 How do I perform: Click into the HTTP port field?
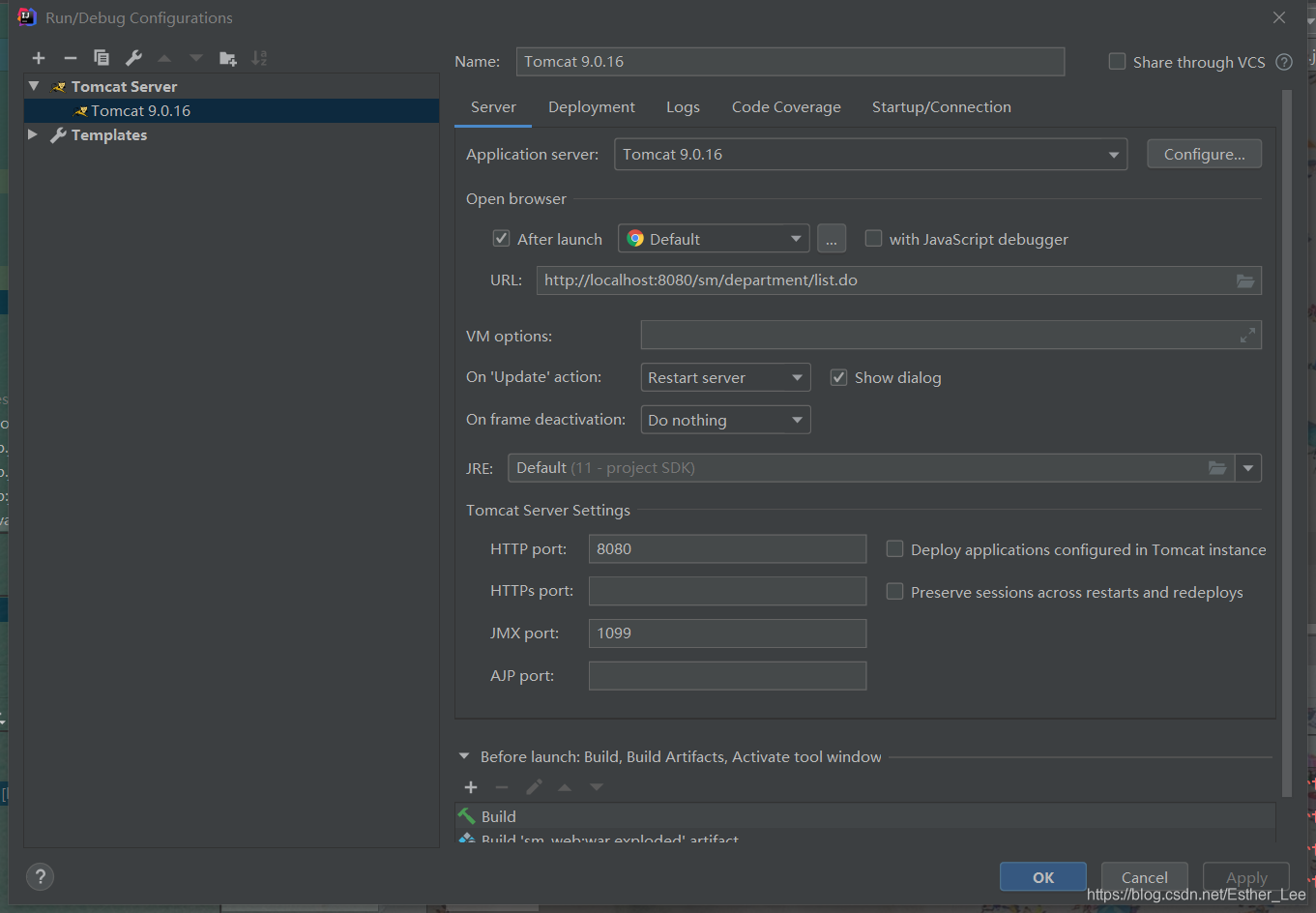pos(727,549)
